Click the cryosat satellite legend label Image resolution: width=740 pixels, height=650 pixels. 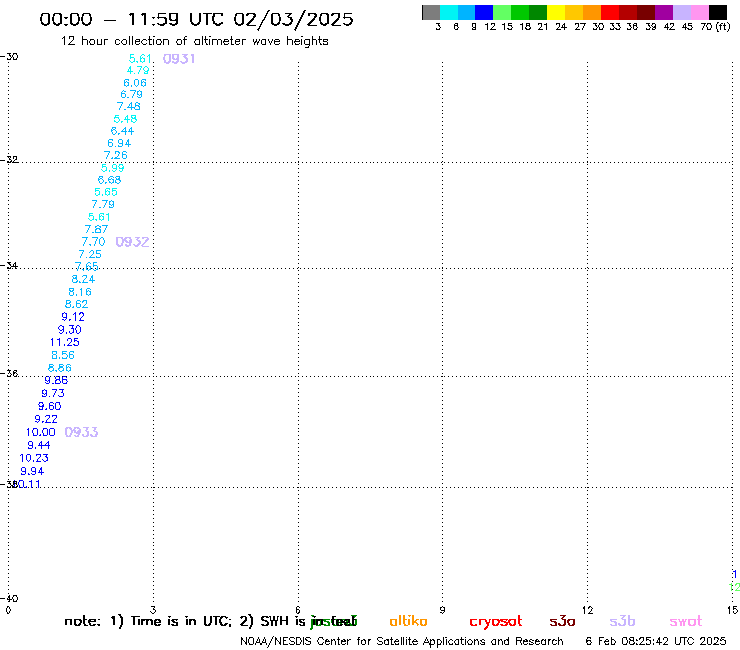click(496, 622)
